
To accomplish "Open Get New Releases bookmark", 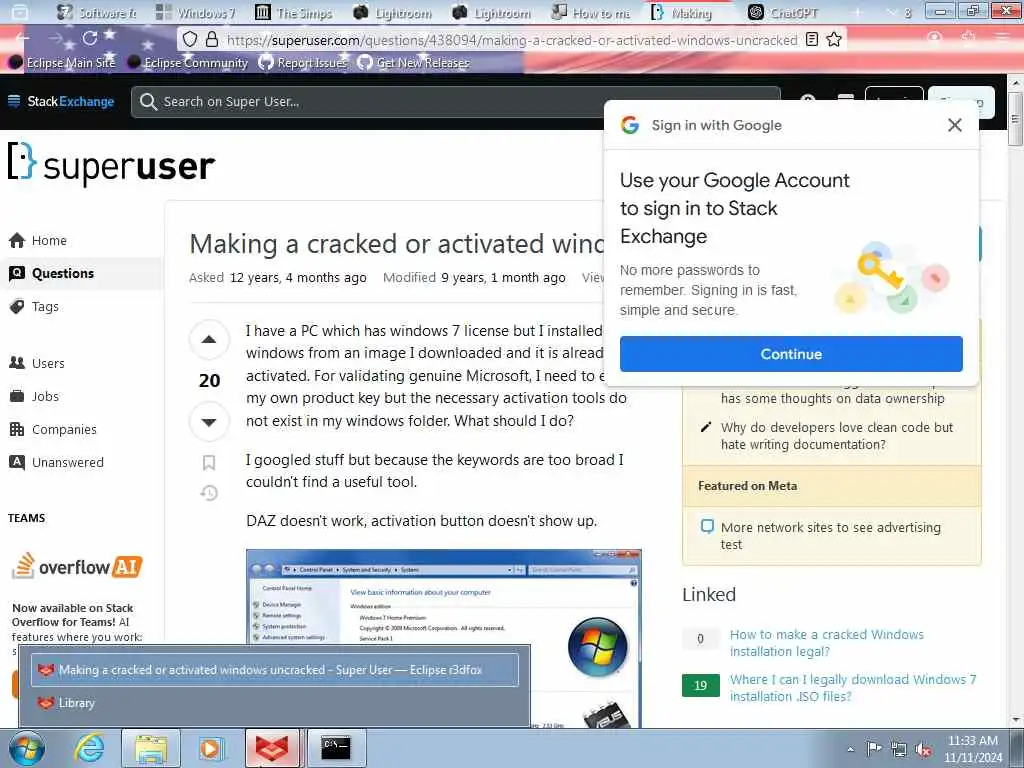I will tap(413, 63).
